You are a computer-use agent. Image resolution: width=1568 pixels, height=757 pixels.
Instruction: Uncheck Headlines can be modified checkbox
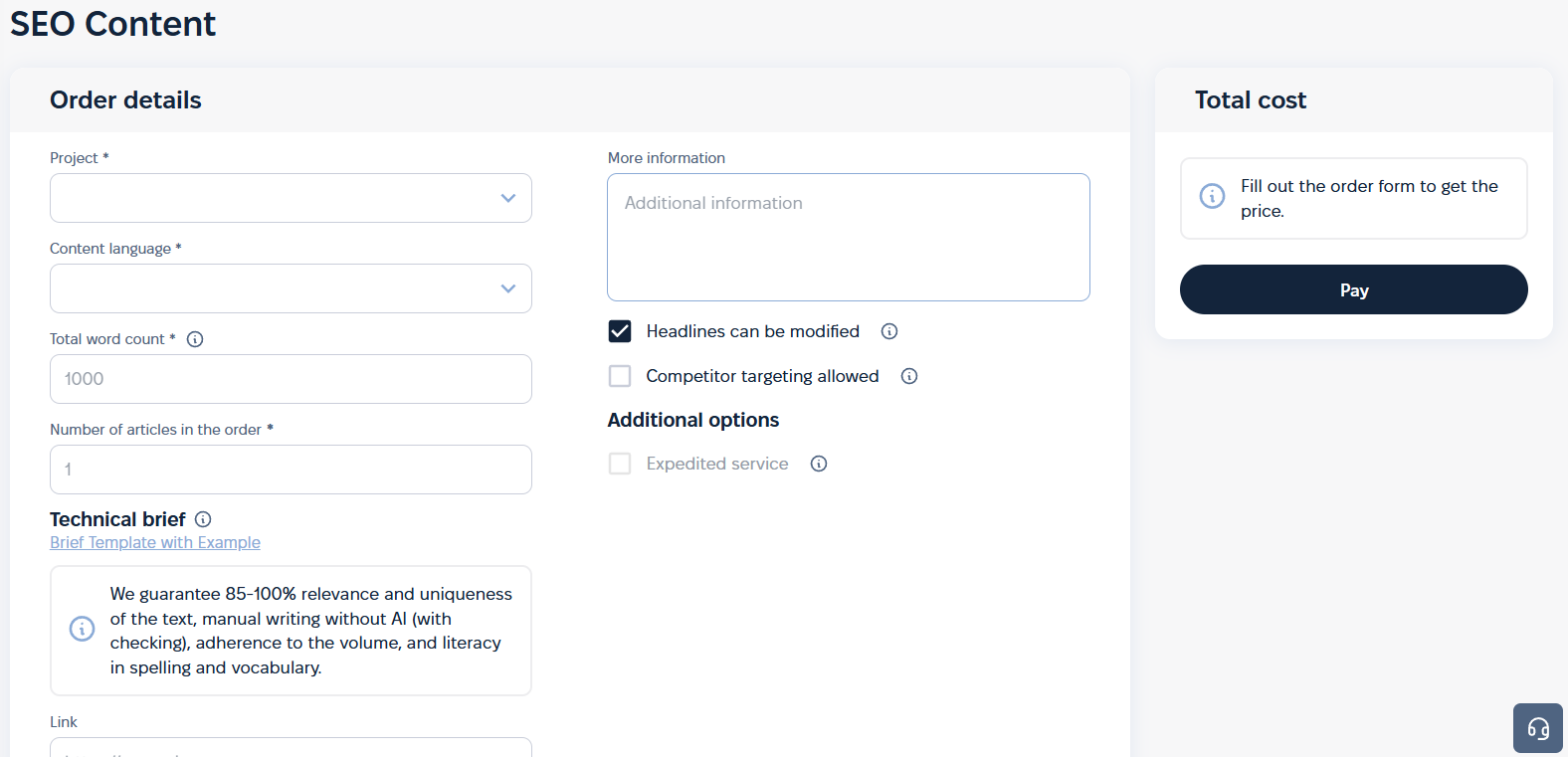[x=620, y=331]
